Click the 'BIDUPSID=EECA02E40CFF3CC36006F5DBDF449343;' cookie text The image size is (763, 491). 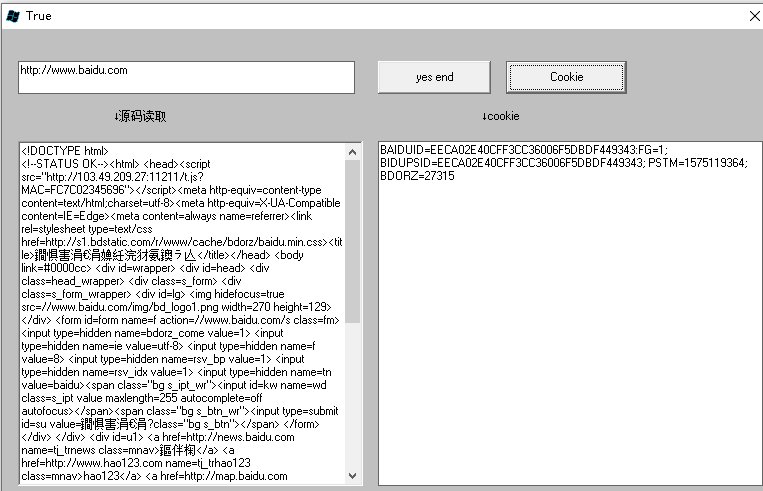pyautogui.click(x=513, y=163)
